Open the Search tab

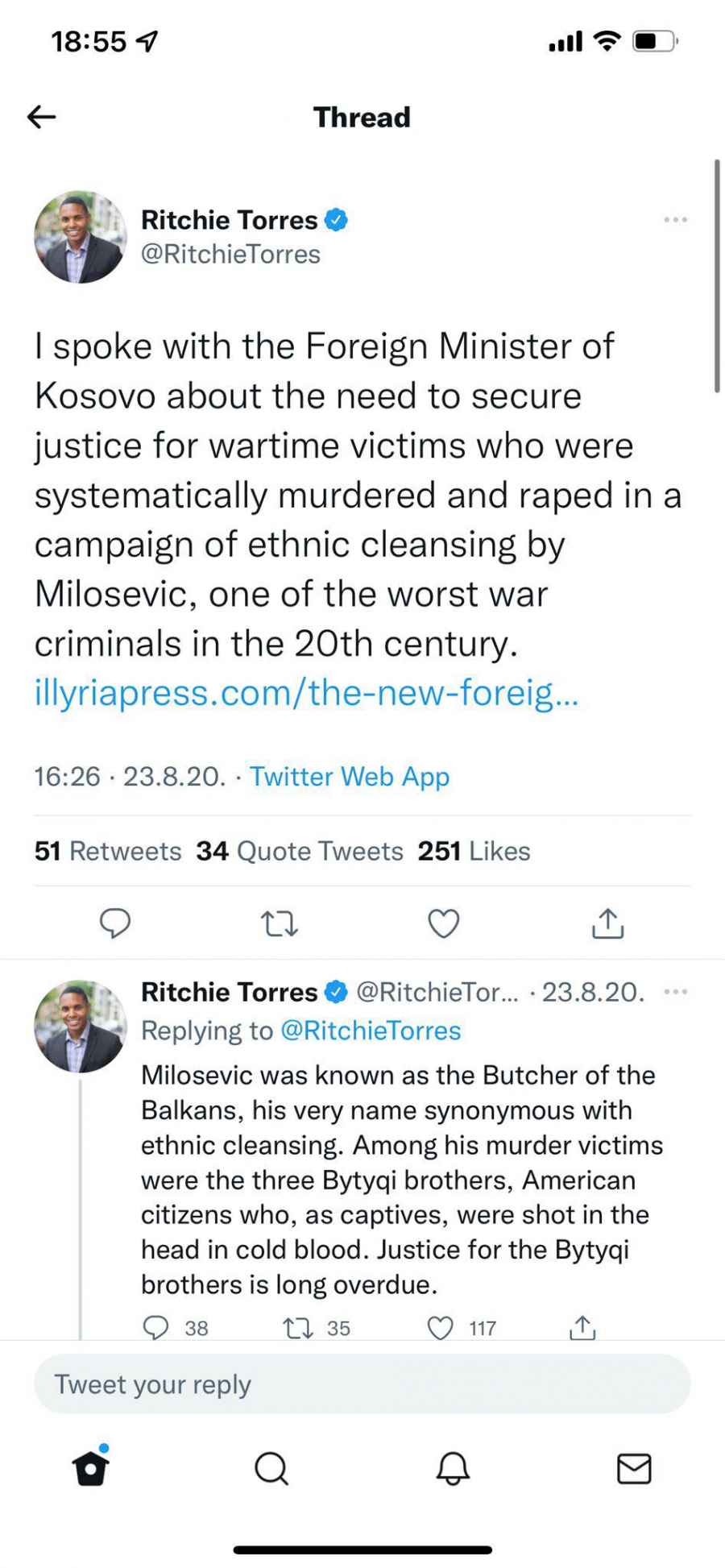[271, 1468]
